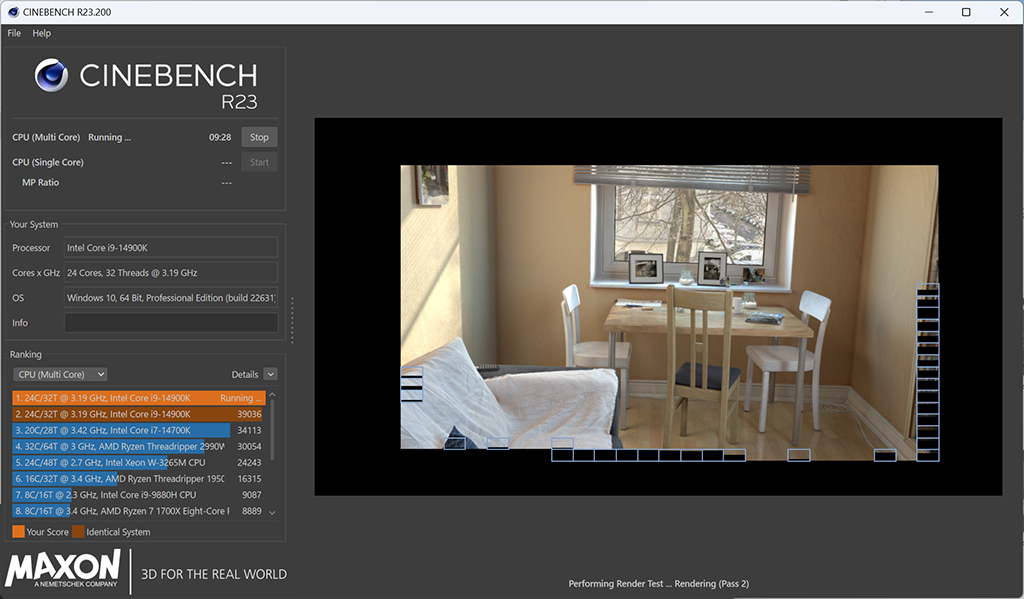Select ranking row AMD Ryzen Threadripper 2990W
This screenshot has width=1024, height=599.
(138, 446)
